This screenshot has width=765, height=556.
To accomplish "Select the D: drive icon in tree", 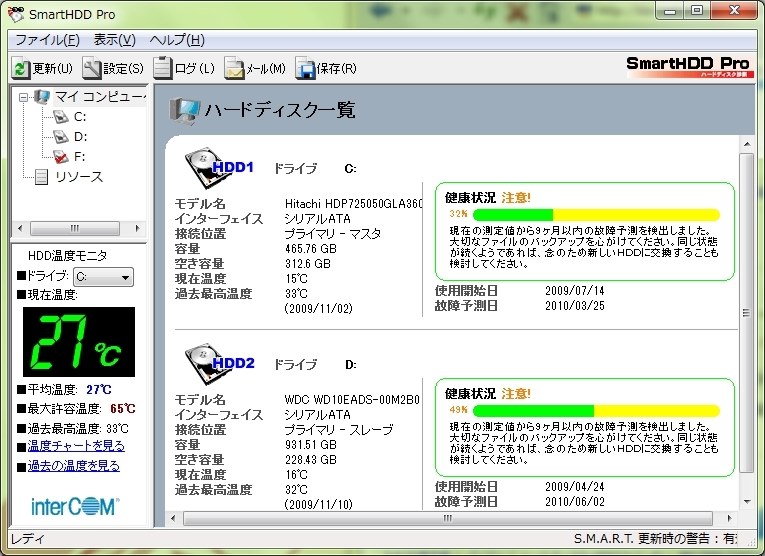I will click(60, 137).
